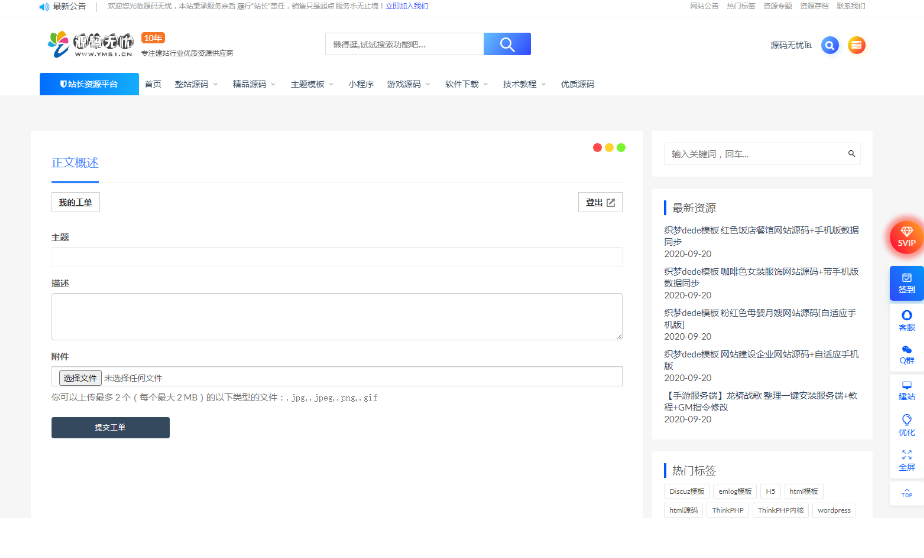Click the H5 tag
Image resolution: width=924 pixels, height=558 pixels.
point(770,491)
